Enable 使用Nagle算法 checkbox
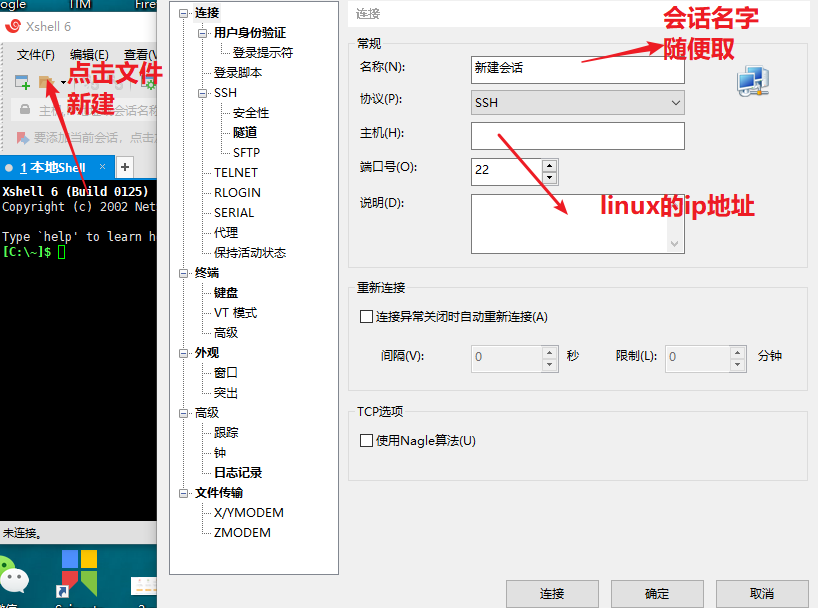 click(366, 441)
